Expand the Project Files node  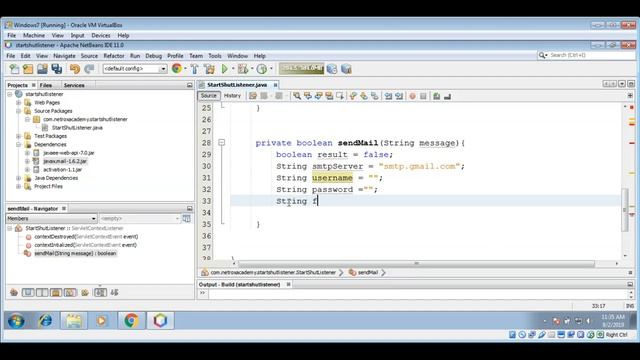18,186
